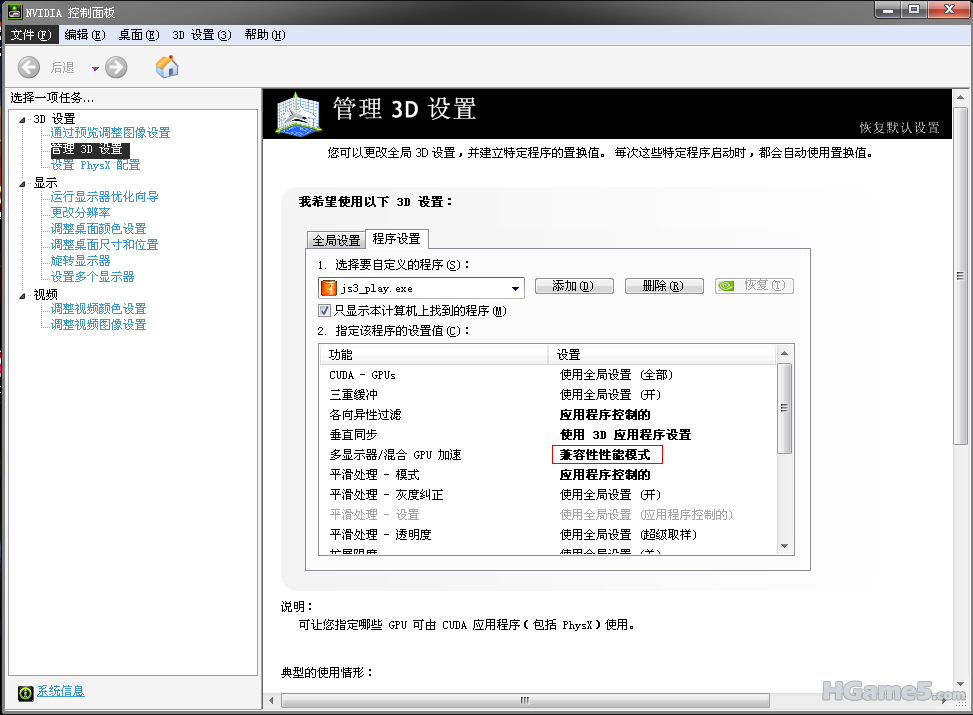Select the 三重缓冲 feature row

[547, 395]
